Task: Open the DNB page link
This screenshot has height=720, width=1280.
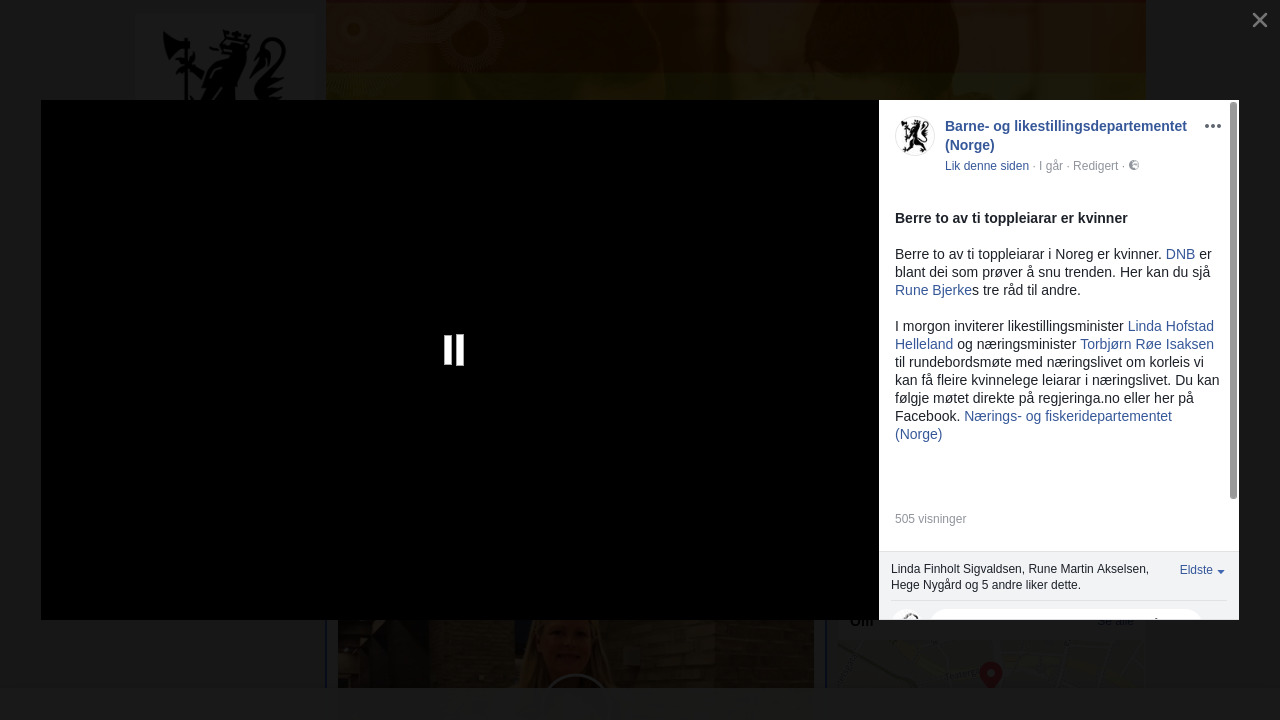Action: [1180, 254]
